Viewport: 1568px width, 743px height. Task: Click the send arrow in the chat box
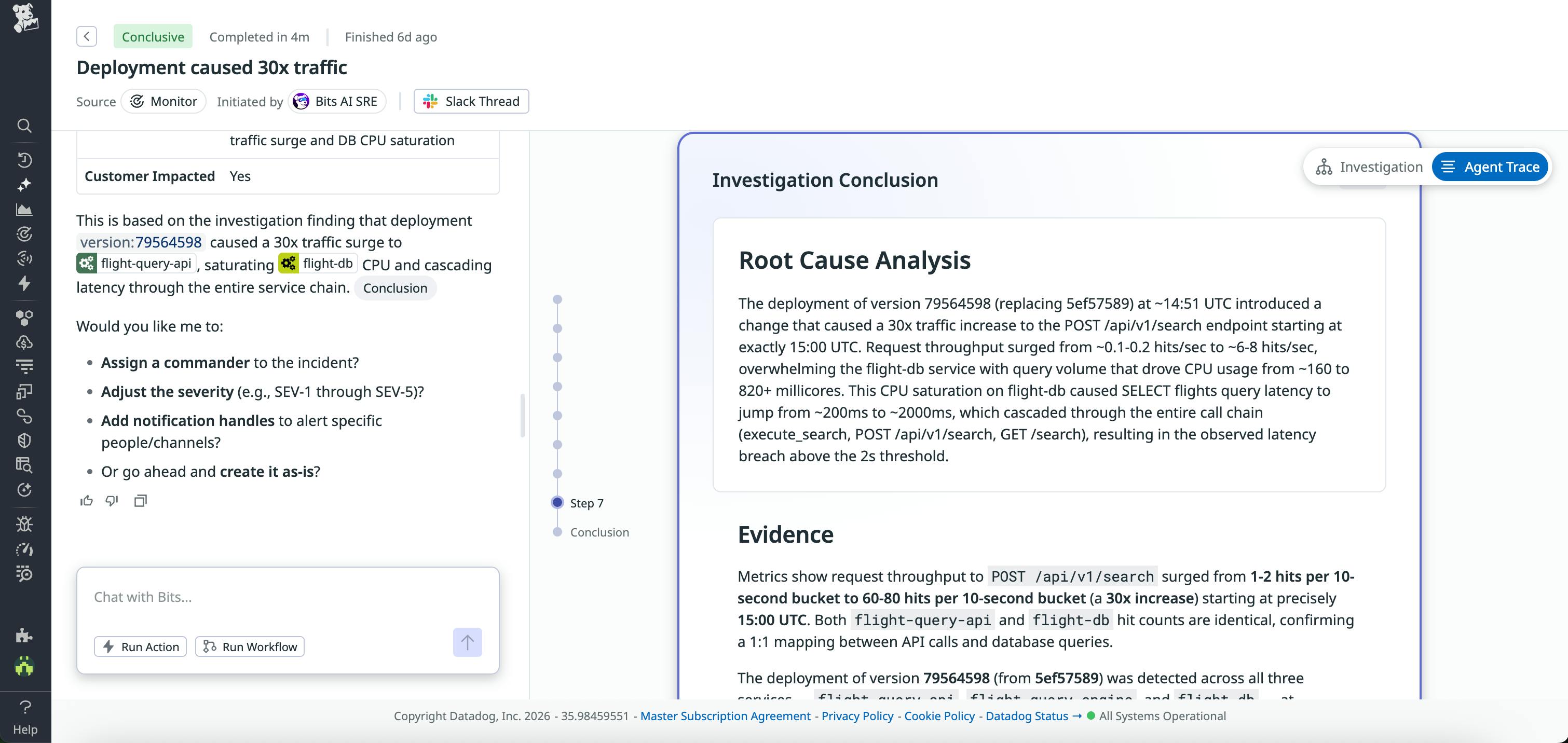coord(467,642)
